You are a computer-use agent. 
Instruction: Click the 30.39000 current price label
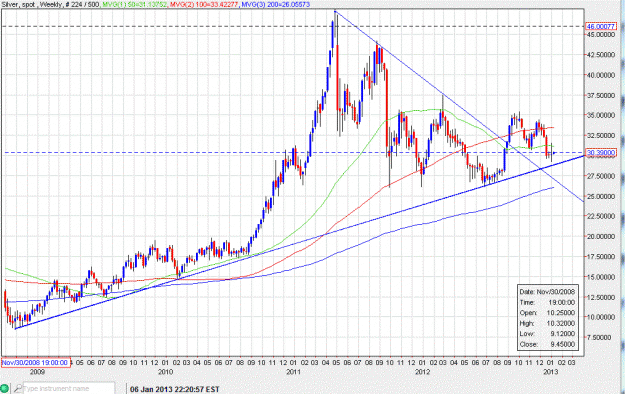coord(601,152)
